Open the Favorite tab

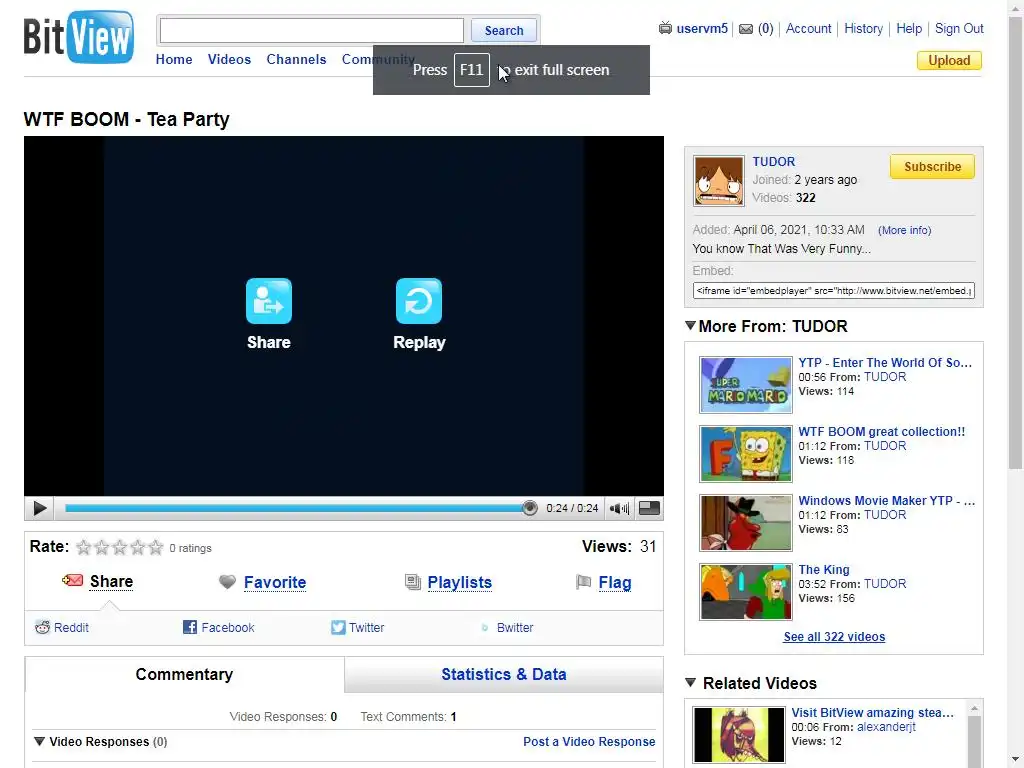tap(275, 582)
